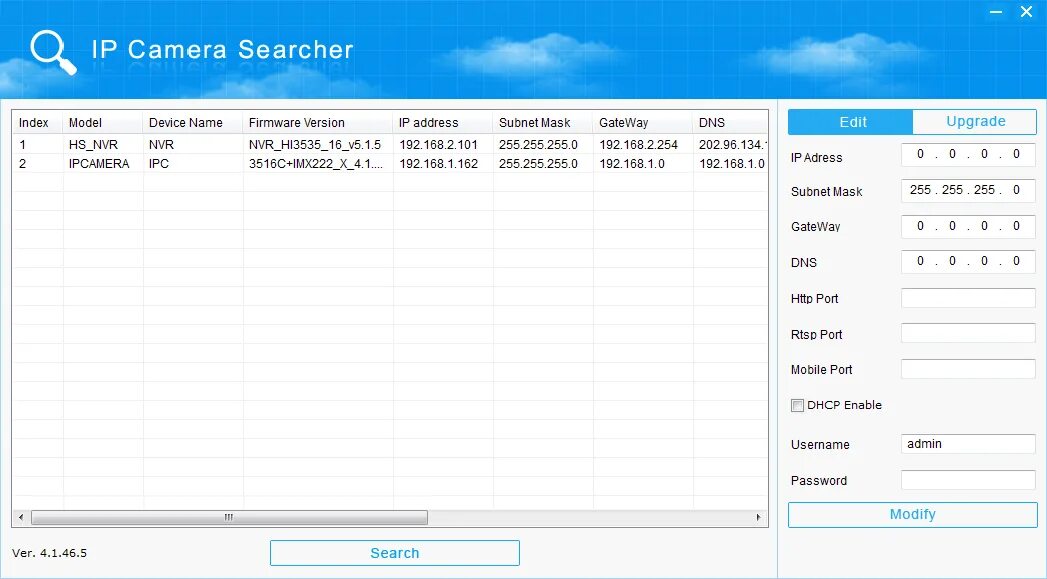Sort by DNS column header
Image resolution: width=1047 pixels, height=579 pixels.
(x=730, y=123)
